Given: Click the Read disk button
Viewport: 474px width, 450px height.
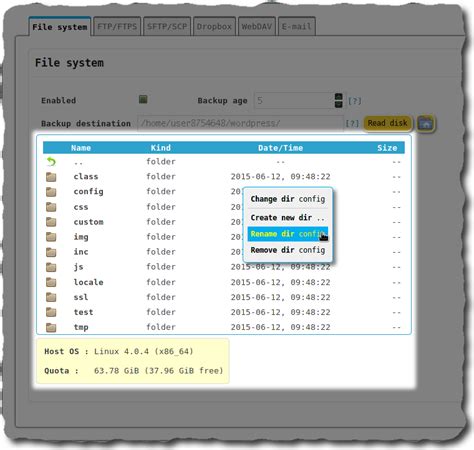Looking at the screenshot, I should point(388,123).
